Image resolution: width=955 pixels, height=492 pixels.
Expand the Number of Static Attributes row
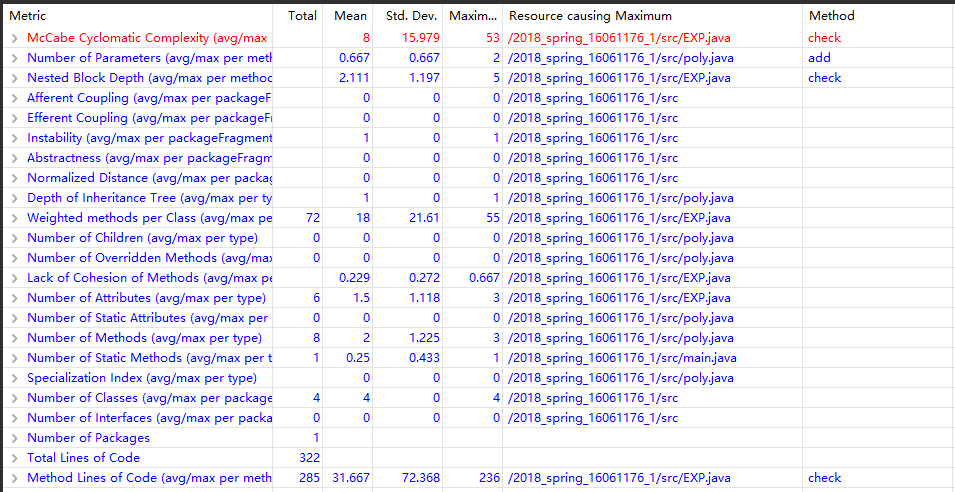click(x=15, y=318)
